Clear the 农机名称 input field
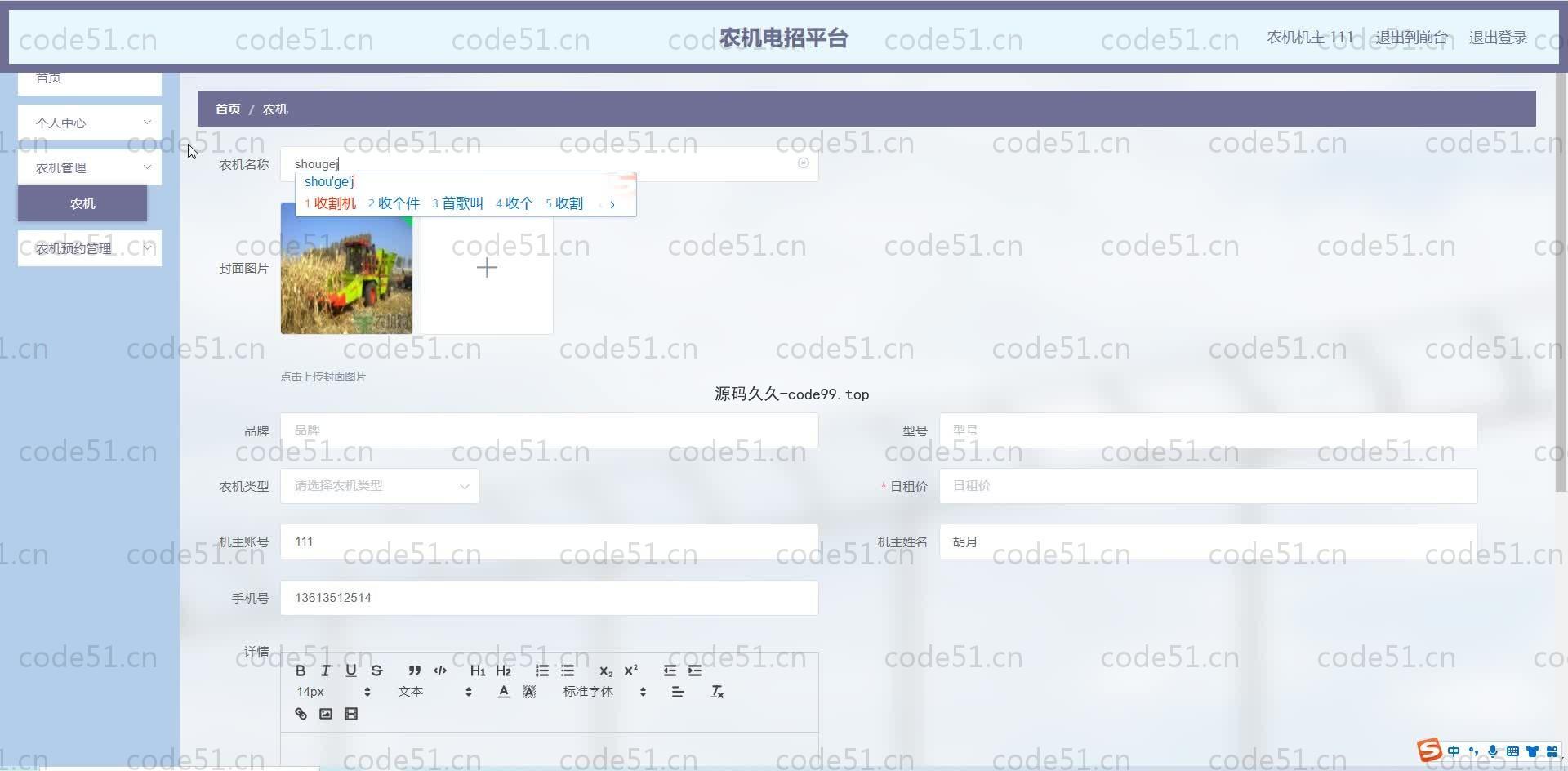This screenshot has width=1568, height=771. [x=804, y=163]
